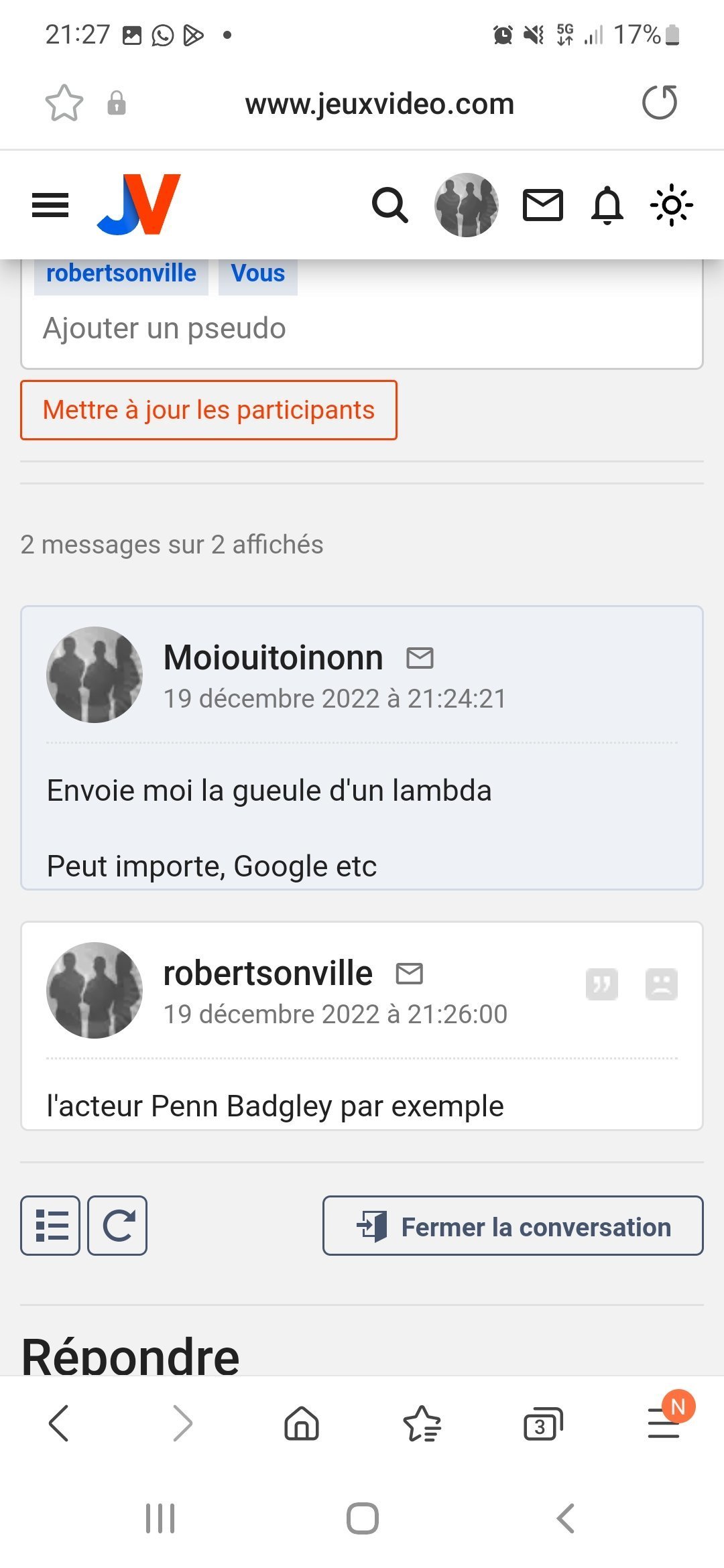The height and width of the screenshot is (1568, 724).
Task: Open browser menu with N badge
Action: pos(664,1422)
